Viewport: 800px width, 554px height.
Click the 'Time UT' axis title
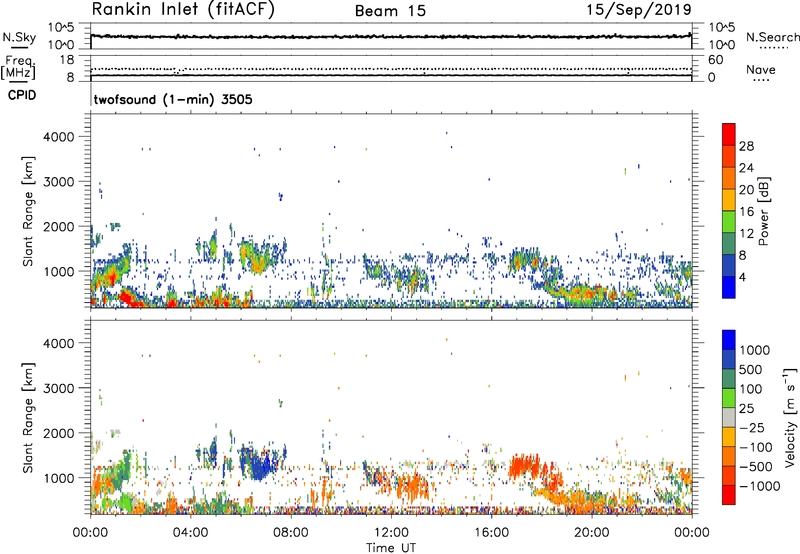point(391,547)
